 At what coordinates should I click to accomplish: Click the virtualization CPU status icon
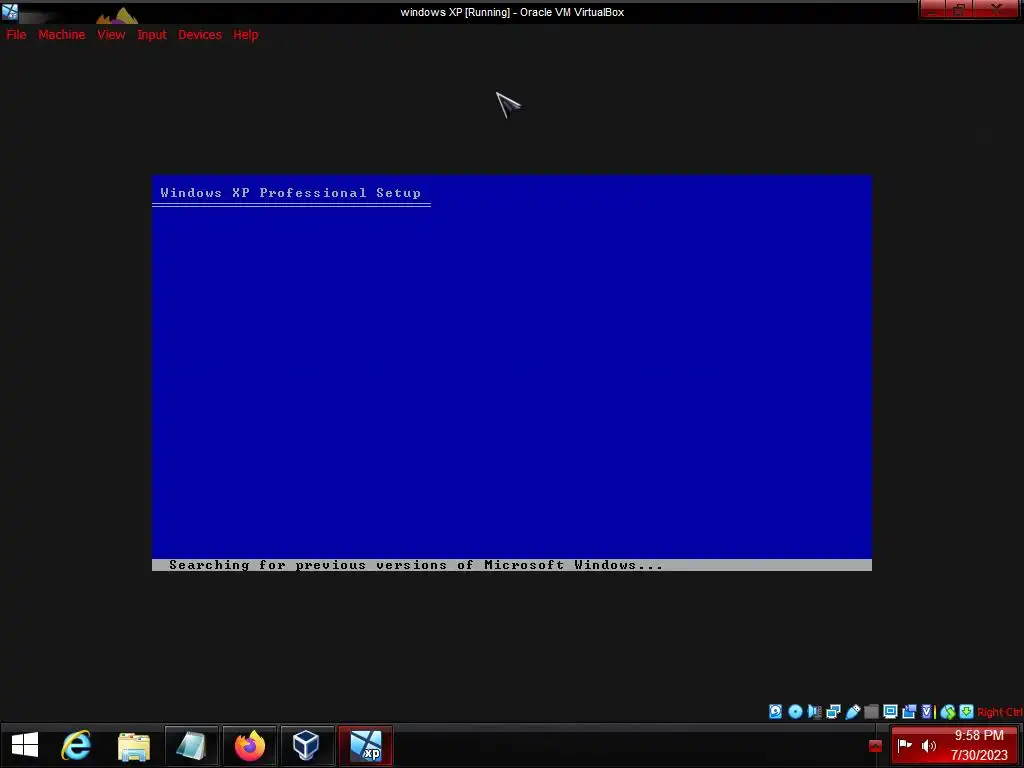click(927, 712)
